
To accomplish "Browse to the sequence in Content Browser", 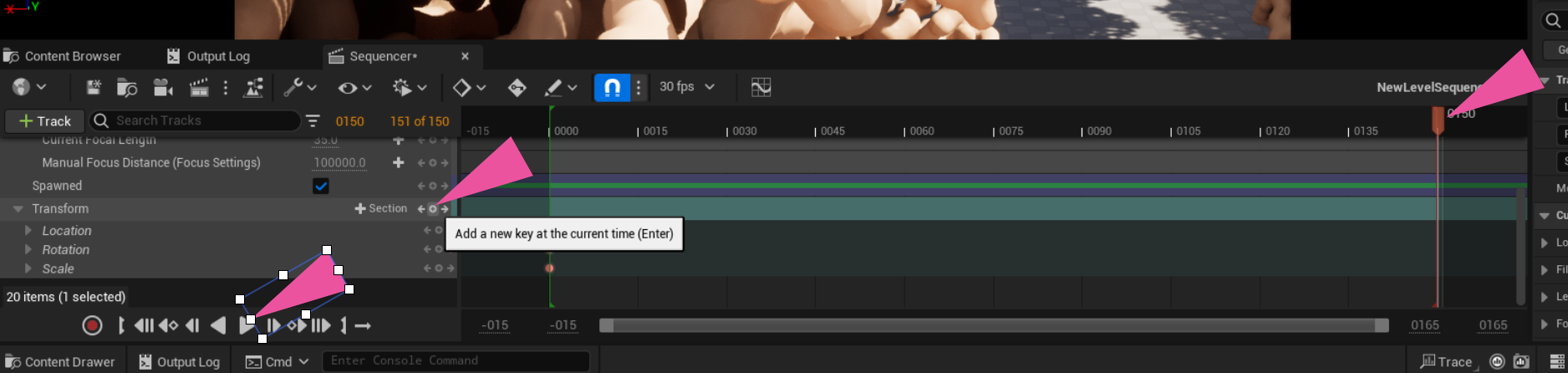I will point(127,87).
